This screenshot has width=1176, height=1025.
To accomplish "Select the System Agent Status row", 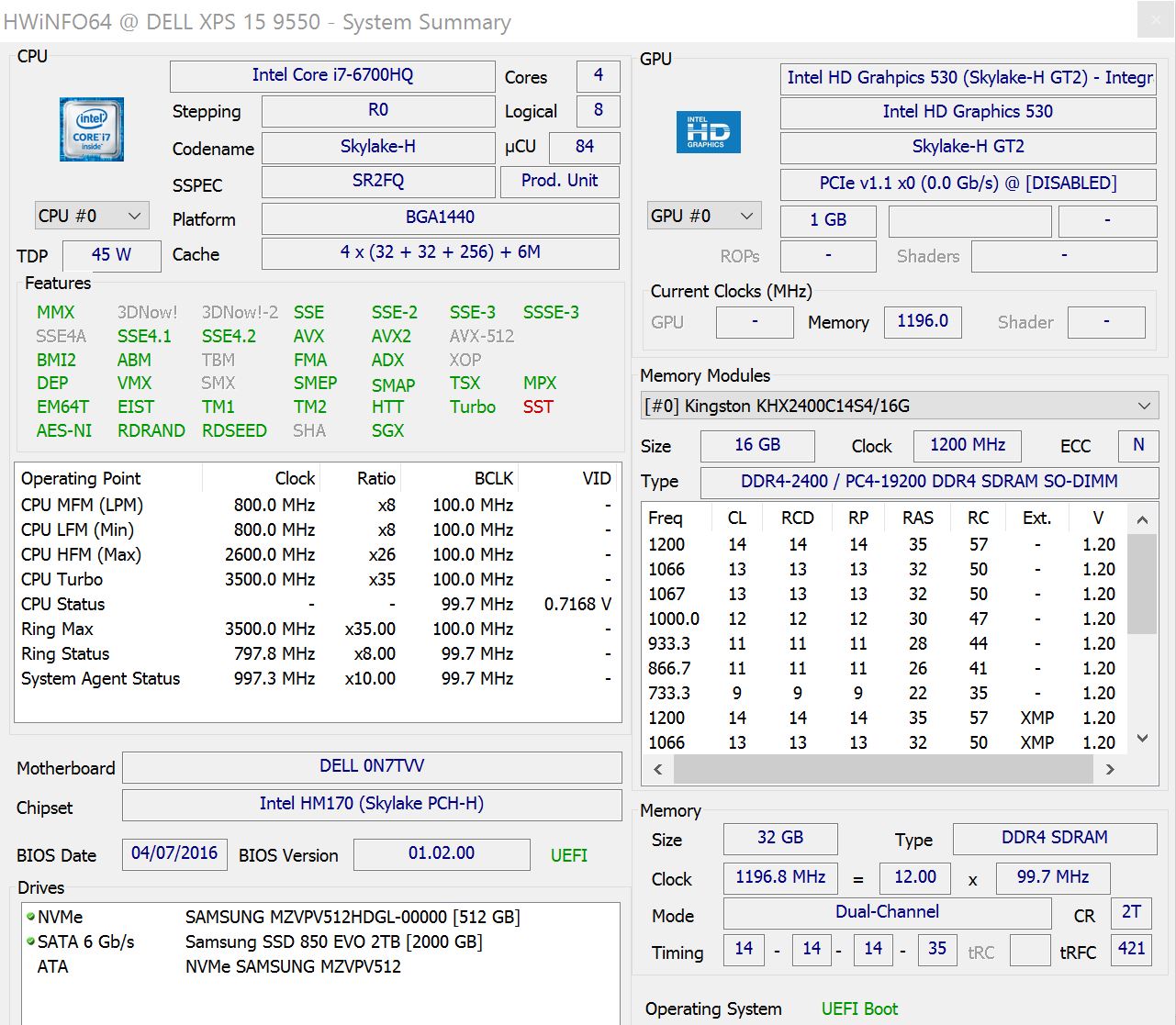I will click(x=317, y=678).
